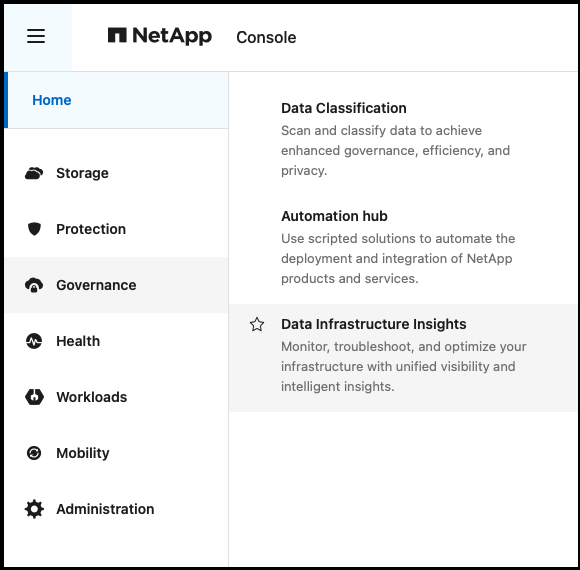Go to the Home menu item
The height and width of the screenshot is (570, 580).
click(x=116, y=100)
